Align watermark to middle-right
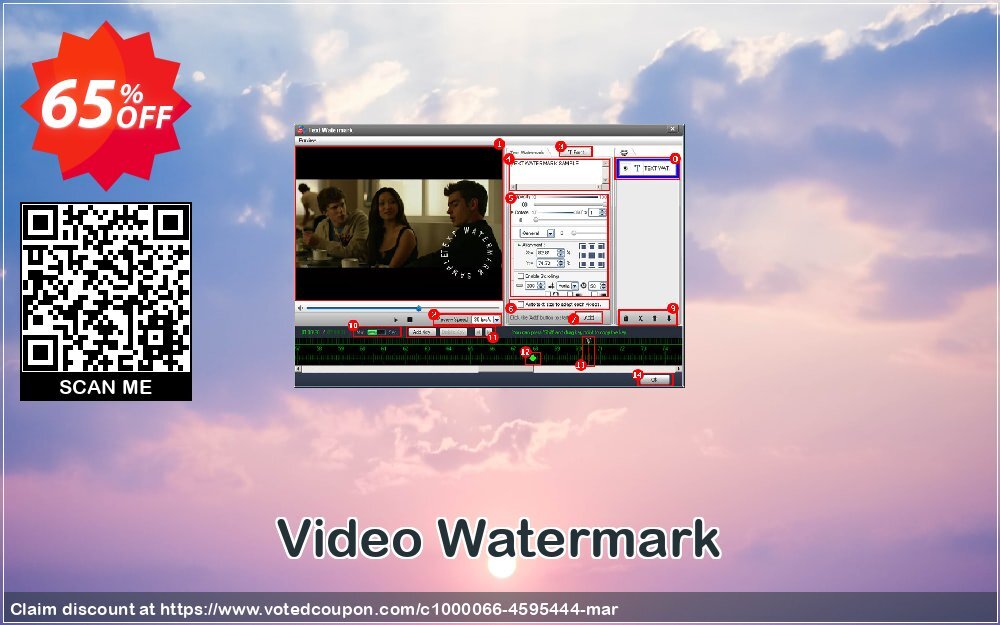Image resolution: width=1000 pixels, height=625 pixels. 601,255
